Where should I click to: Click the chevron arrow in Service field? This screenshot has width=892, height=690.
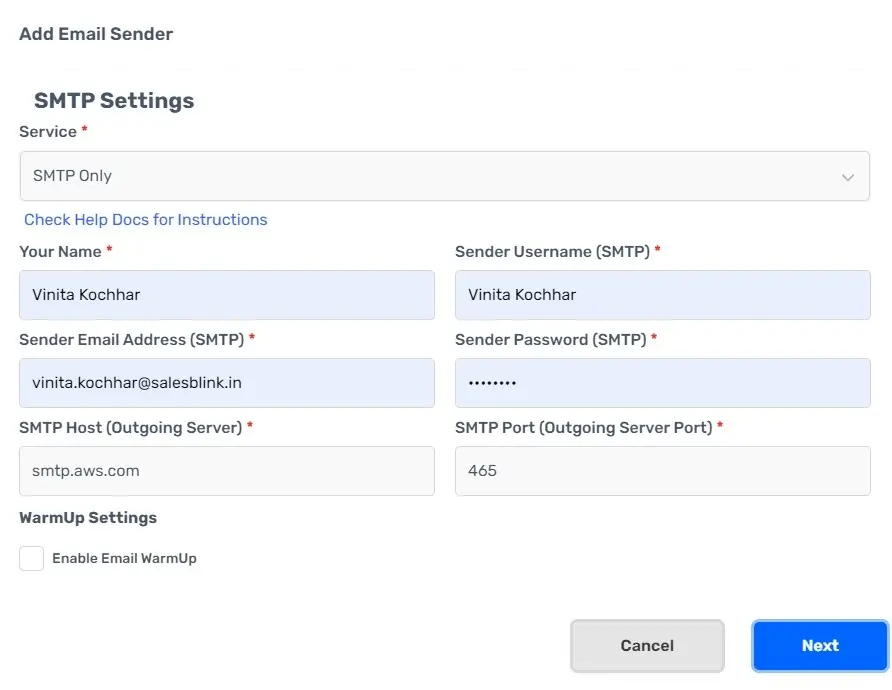click(x=848, y=177)
